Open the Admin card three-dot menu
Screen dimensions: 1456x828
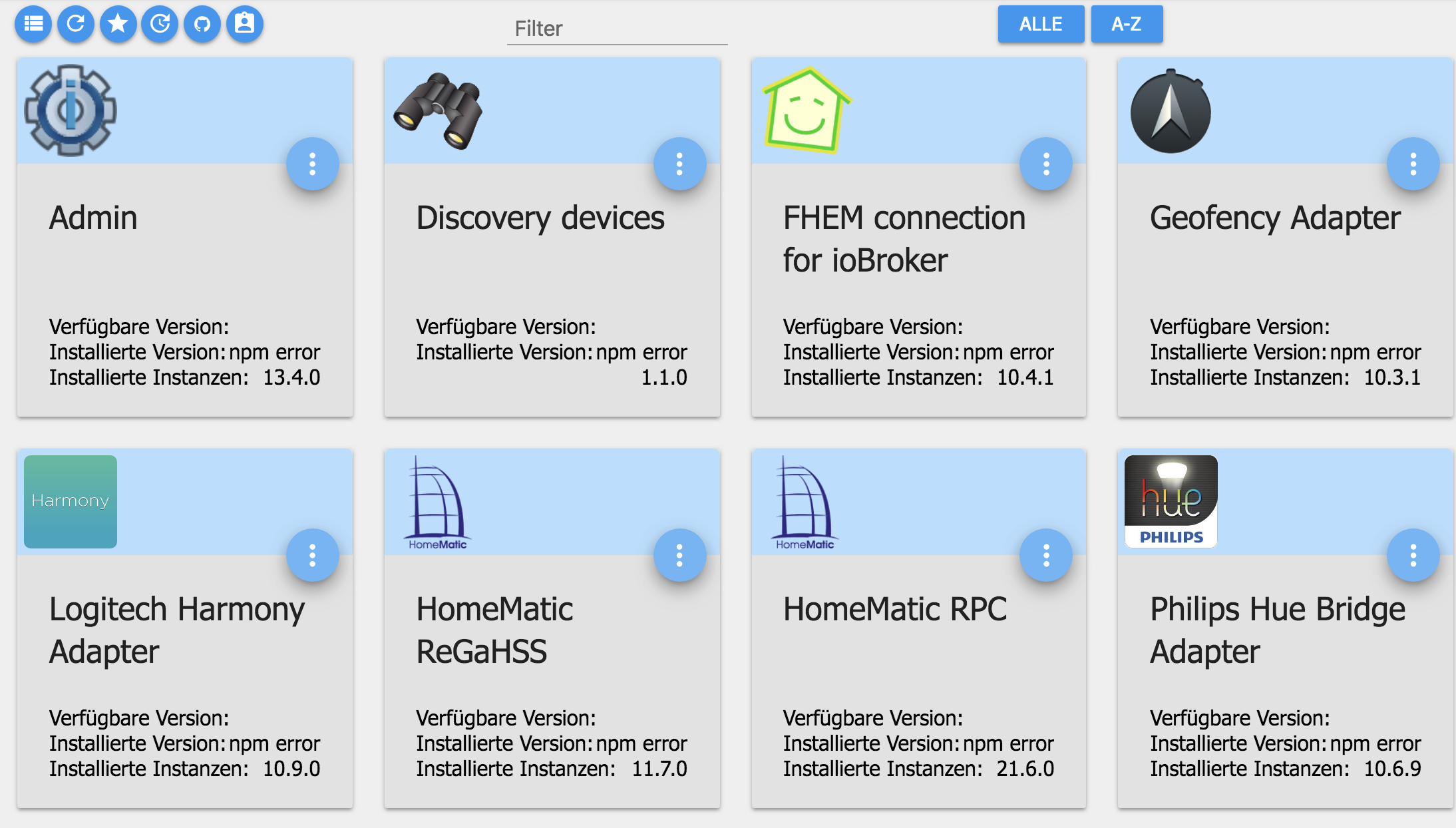312,164
